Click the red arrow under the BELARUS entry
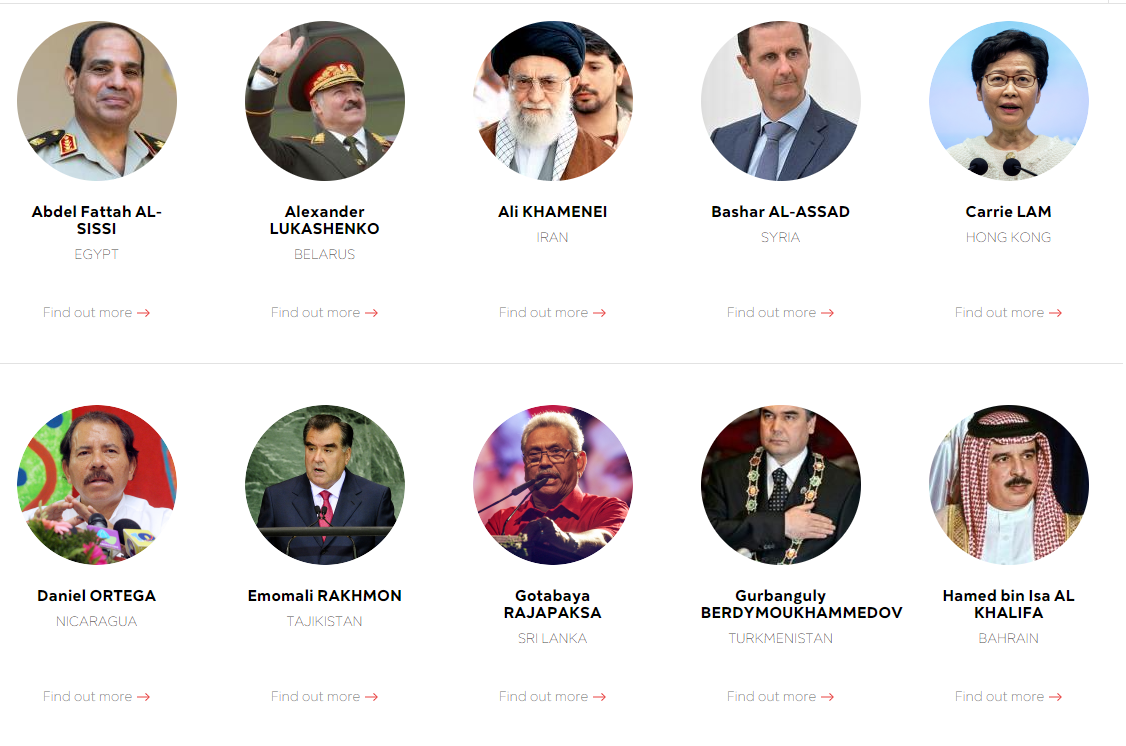 pos(371,313)
